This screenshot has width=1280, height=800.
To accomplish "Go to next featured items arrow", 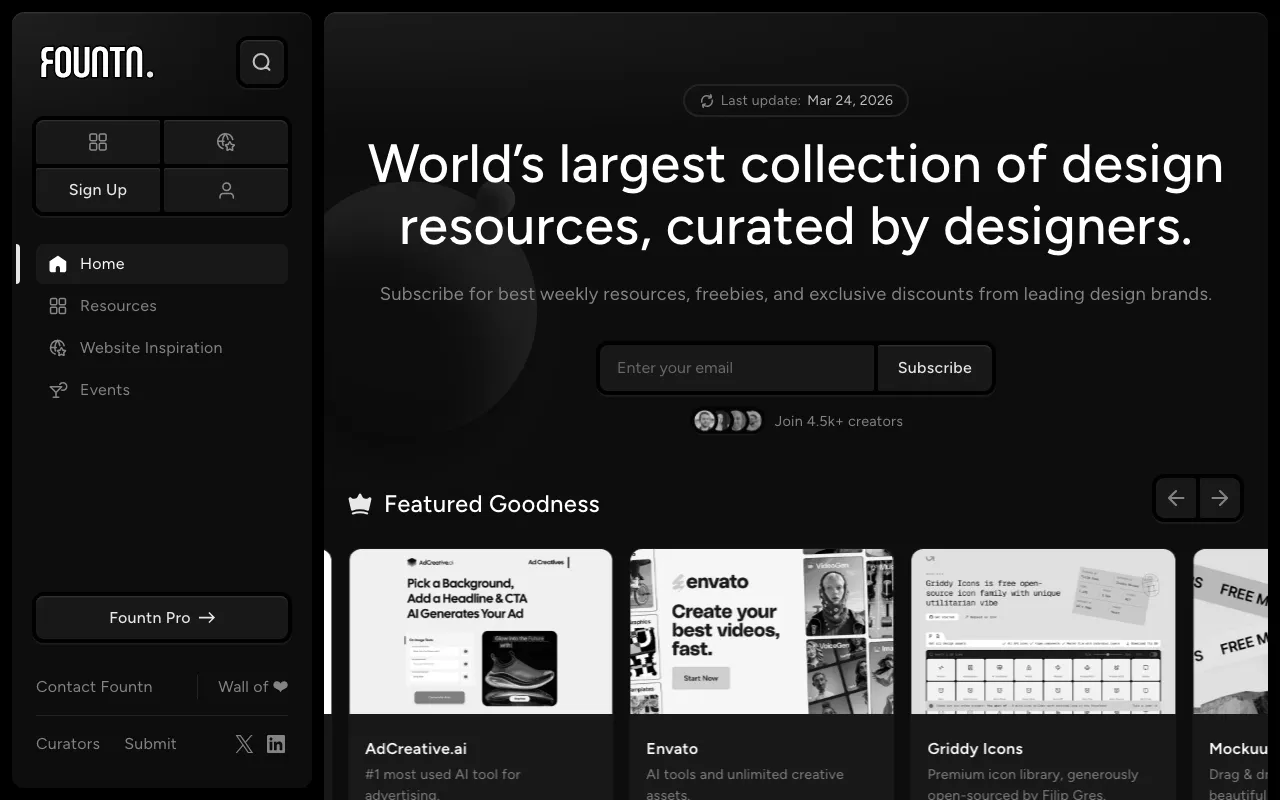I will point(1220,498).
